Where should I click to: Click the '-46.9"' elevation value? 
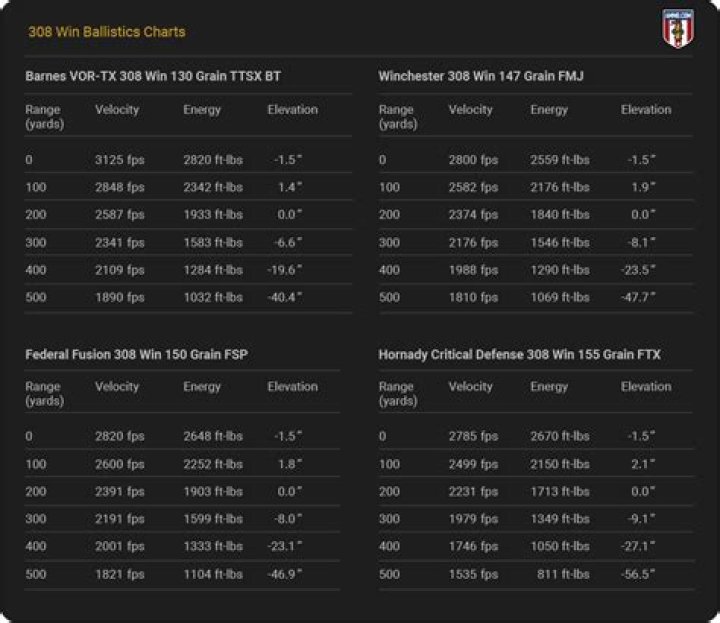285,574
